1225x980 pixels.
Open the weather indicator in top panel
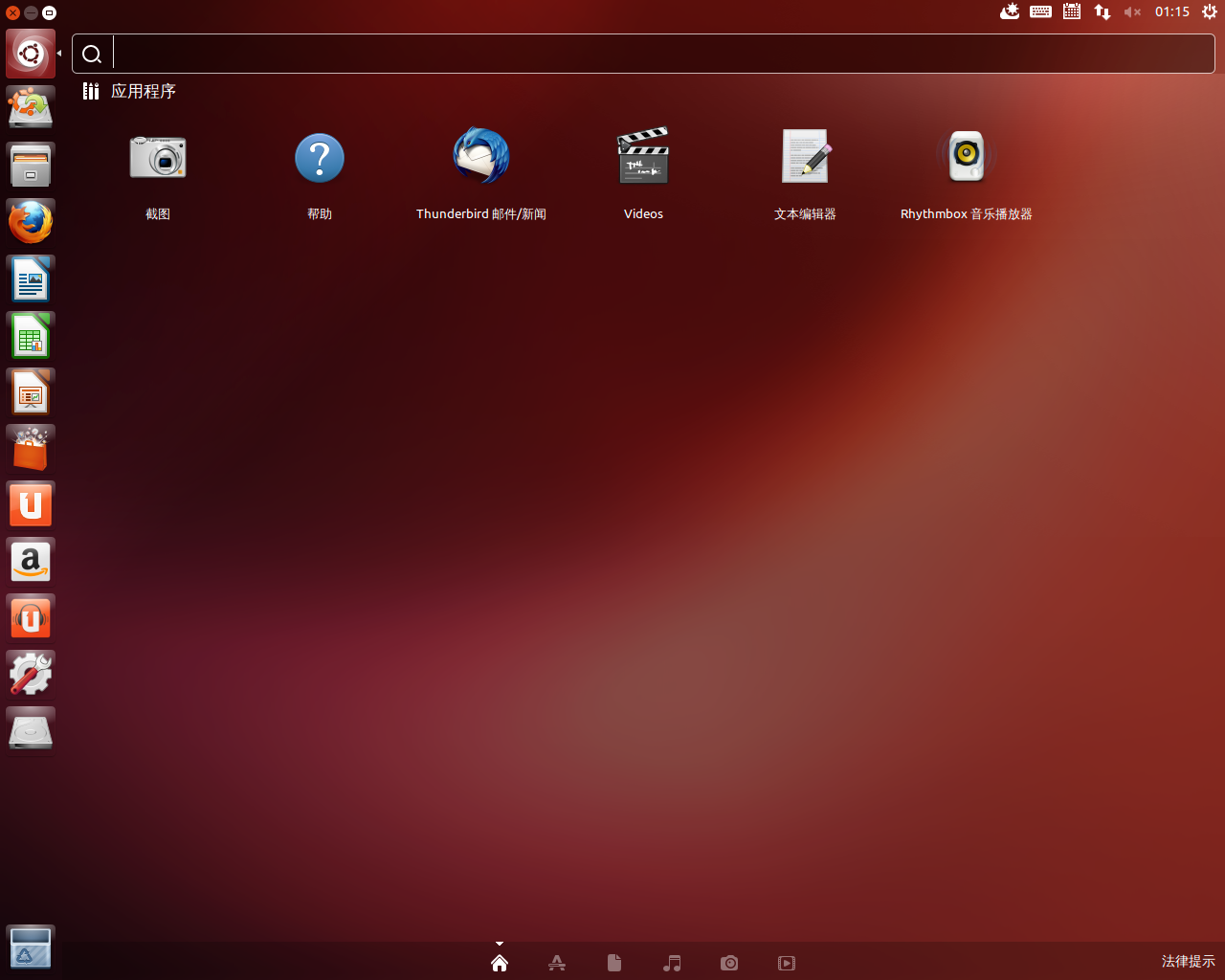pos(1010,11)
